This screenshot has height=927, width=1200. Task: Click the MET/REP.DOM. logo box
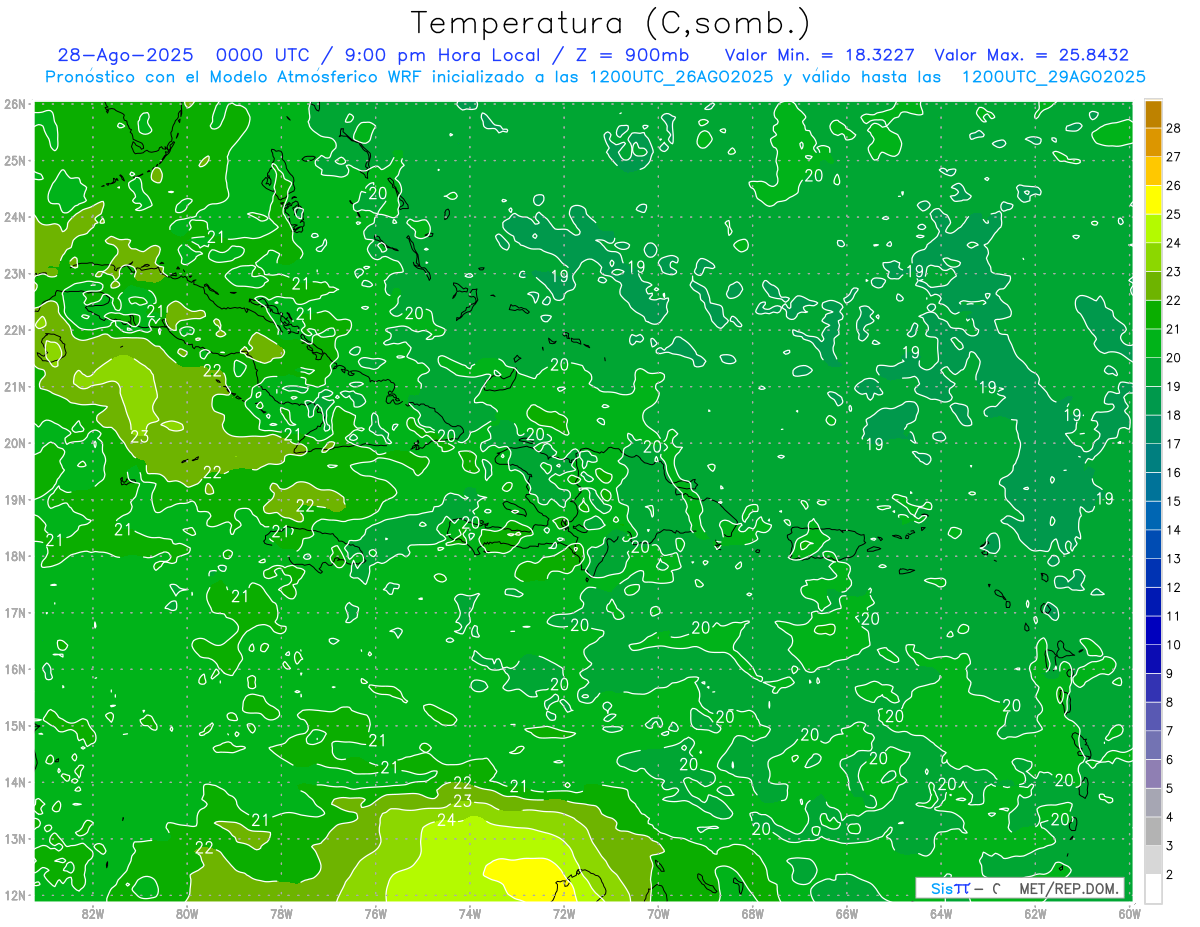click(1020, 888)
